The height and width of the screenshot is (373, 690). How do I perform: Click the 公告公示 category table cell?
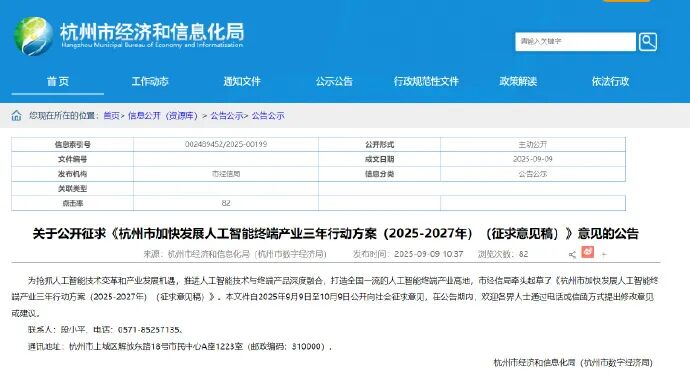[x=532, y=174]
